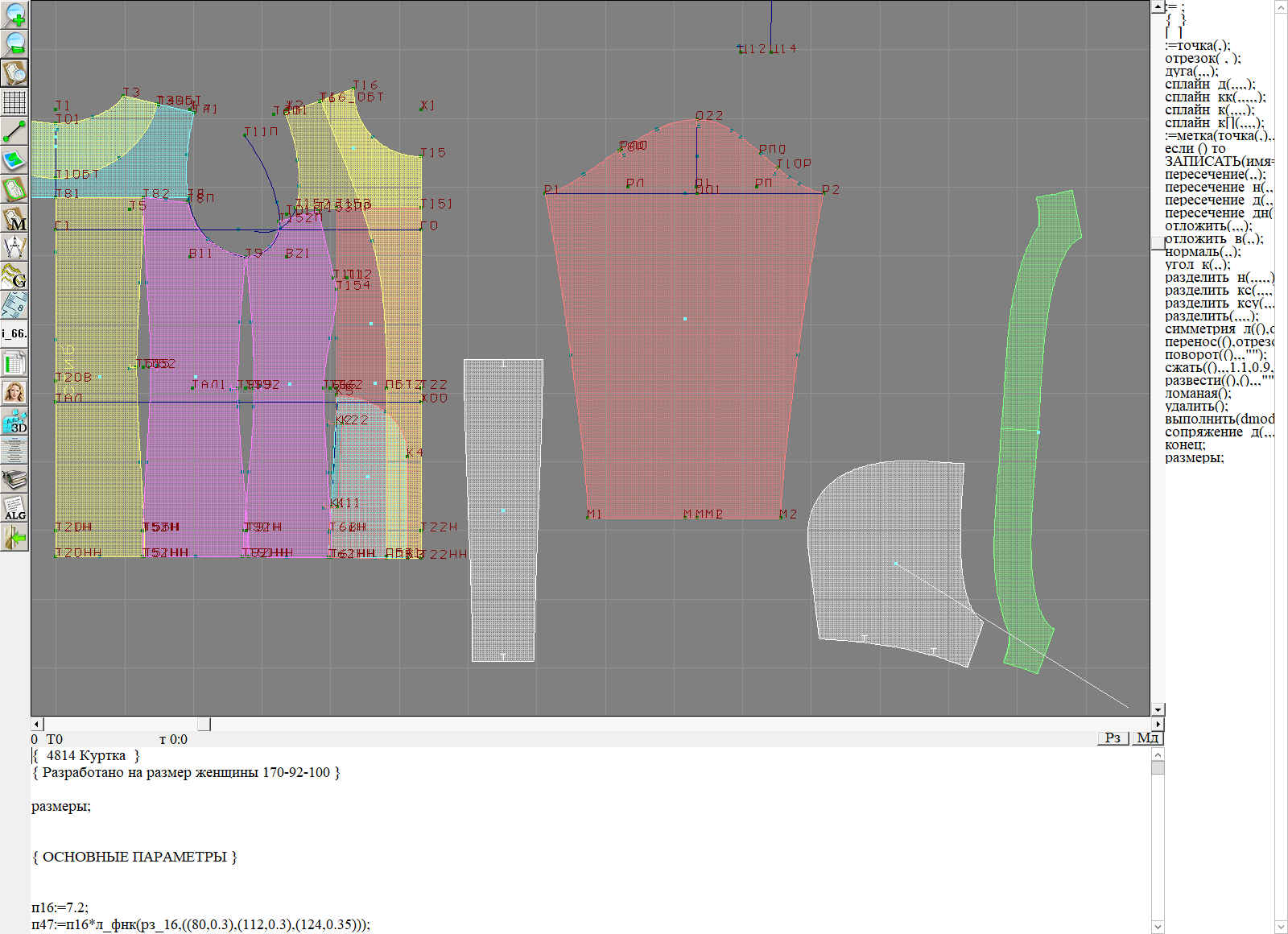Click the woman's portrait icon
1288x934 pixels.
[14, 392]
